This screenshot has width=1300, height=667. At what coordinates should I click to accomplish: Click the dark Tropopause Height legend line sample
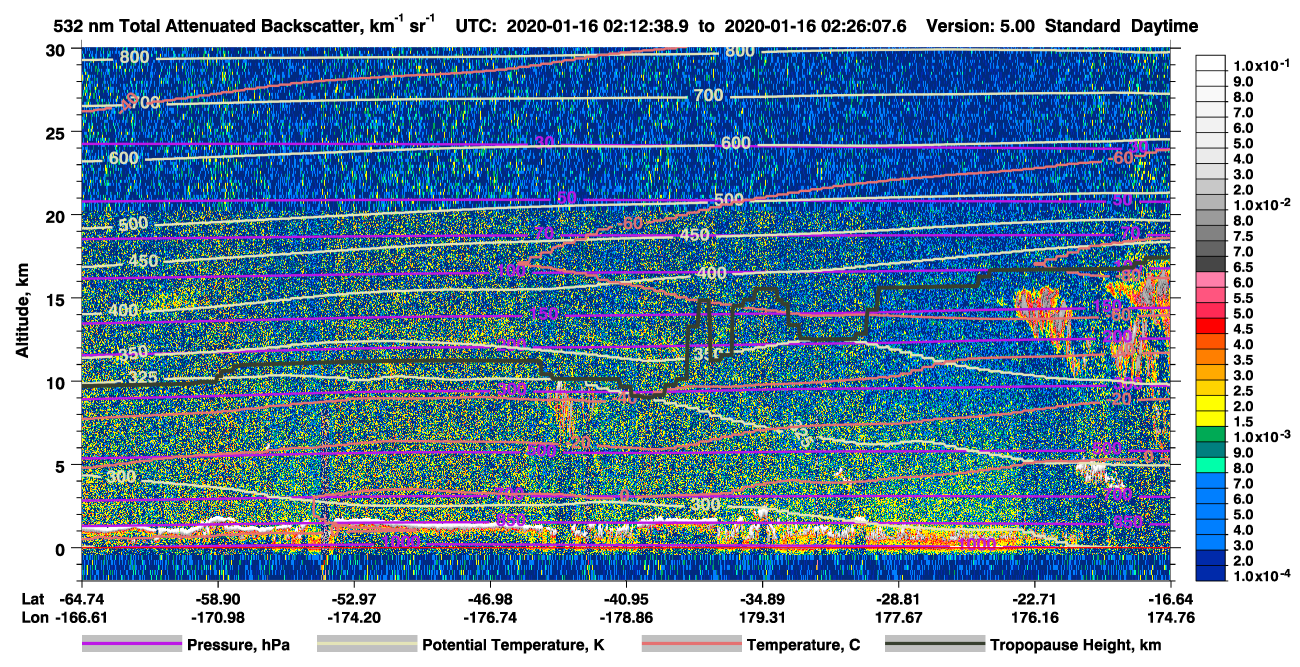point(933,645)
